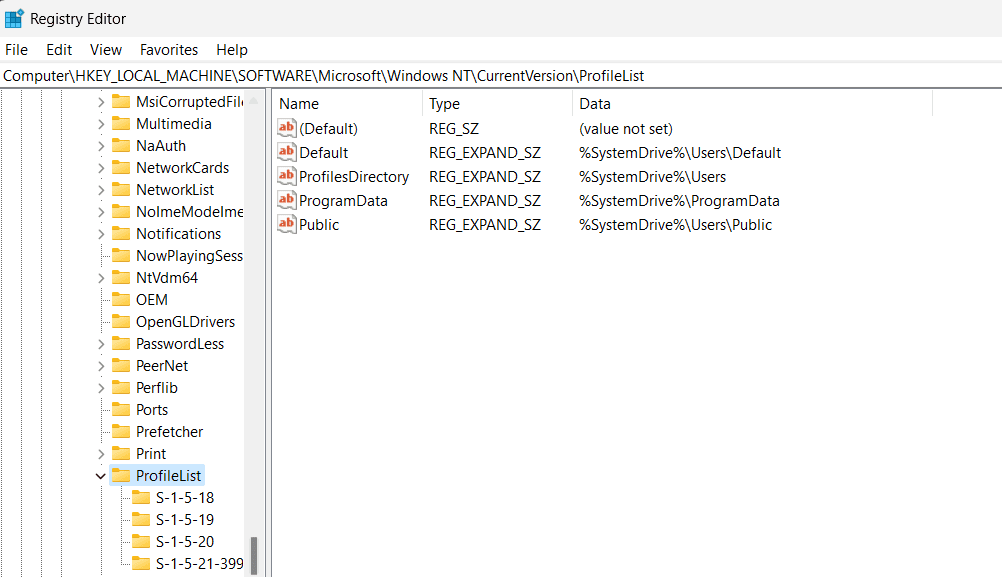Expand the Multimedia key

[x=99, y=123]
